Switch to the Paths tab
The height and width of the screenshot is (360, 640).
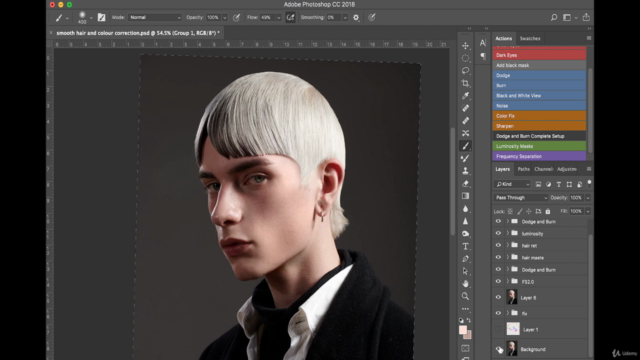(523, 169)
